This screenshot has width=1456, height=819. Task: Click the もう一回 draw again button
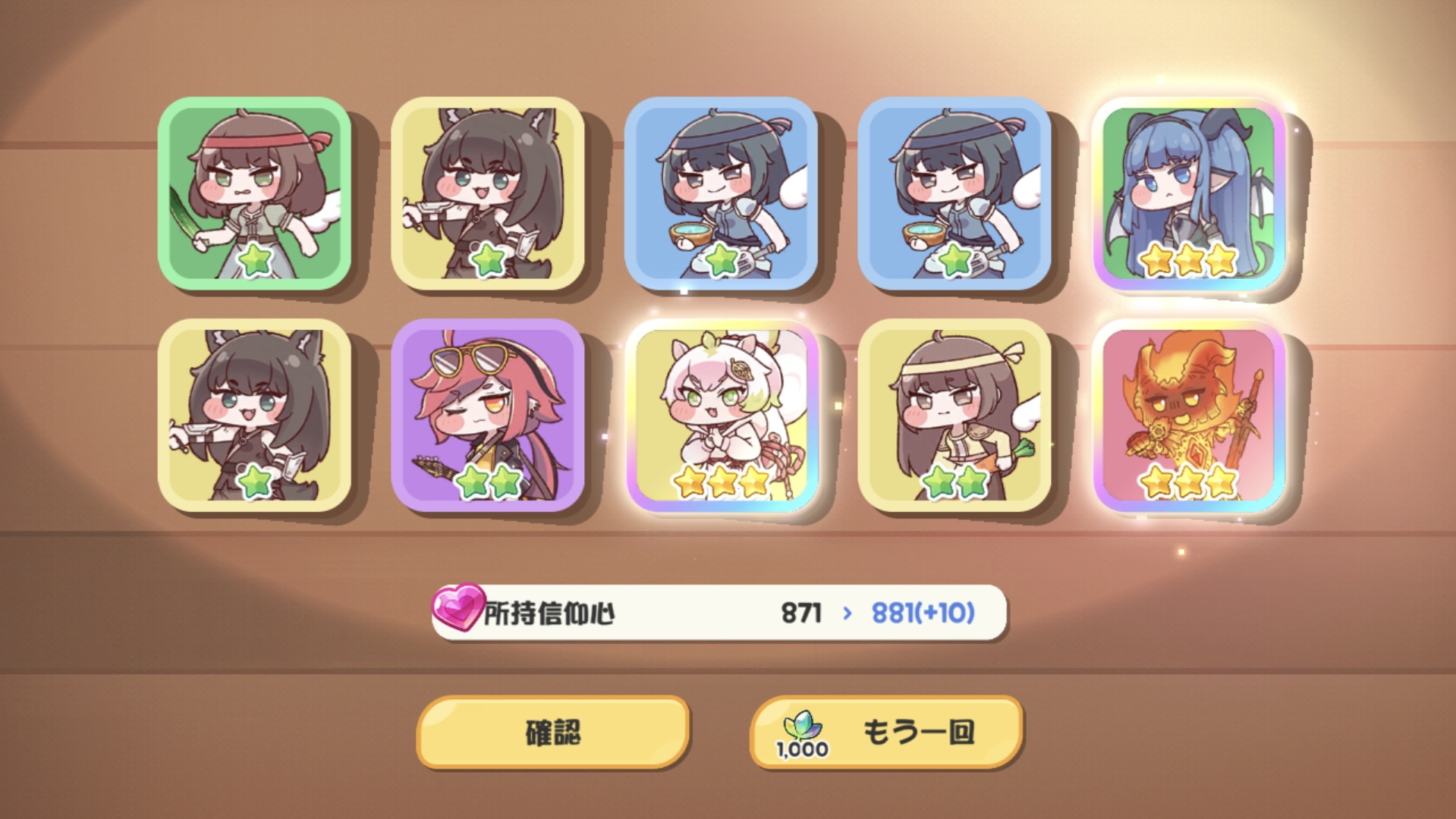tap(887, 733)
